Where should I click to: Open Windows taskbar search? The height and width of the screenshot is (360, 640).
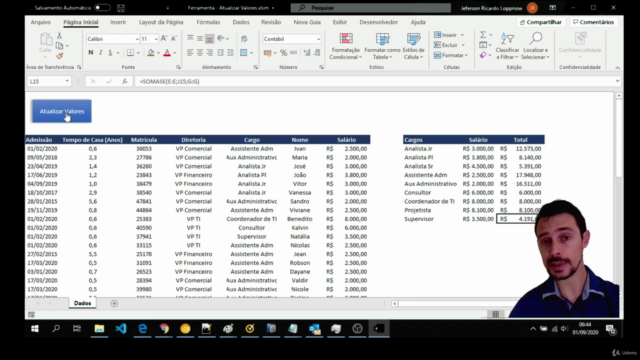point(56,329)
